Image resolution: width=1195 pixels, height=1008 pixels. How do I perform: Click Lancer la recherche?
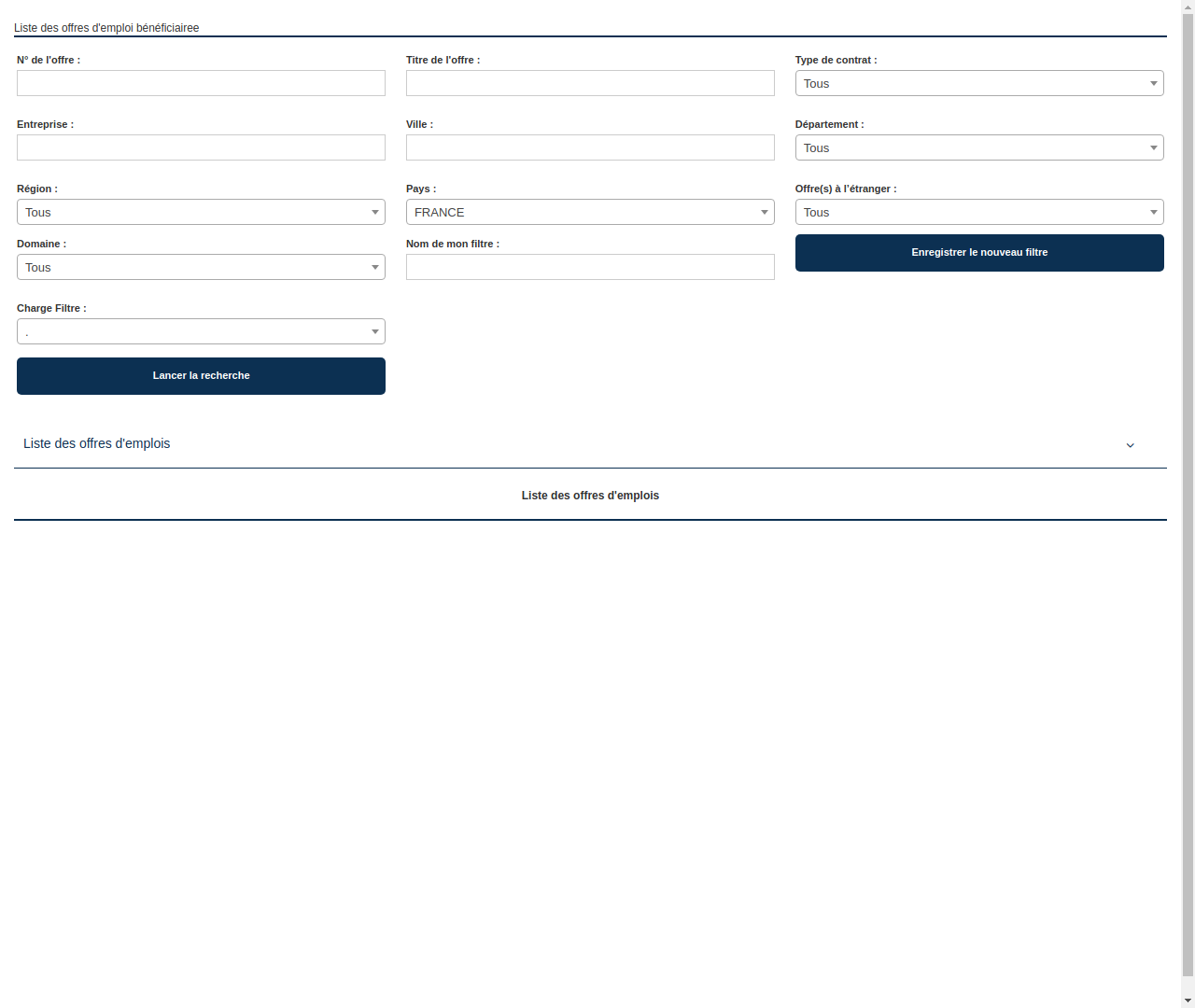tap(201, 375)
